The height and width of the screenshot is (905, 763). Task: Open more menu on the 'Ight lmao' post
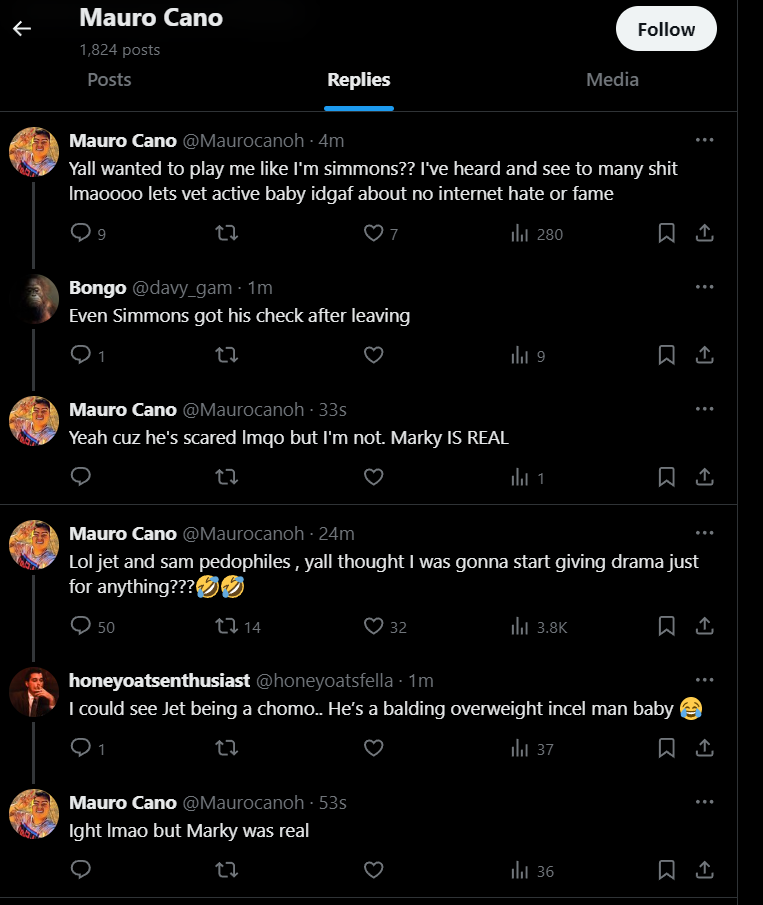click(704, 802)
